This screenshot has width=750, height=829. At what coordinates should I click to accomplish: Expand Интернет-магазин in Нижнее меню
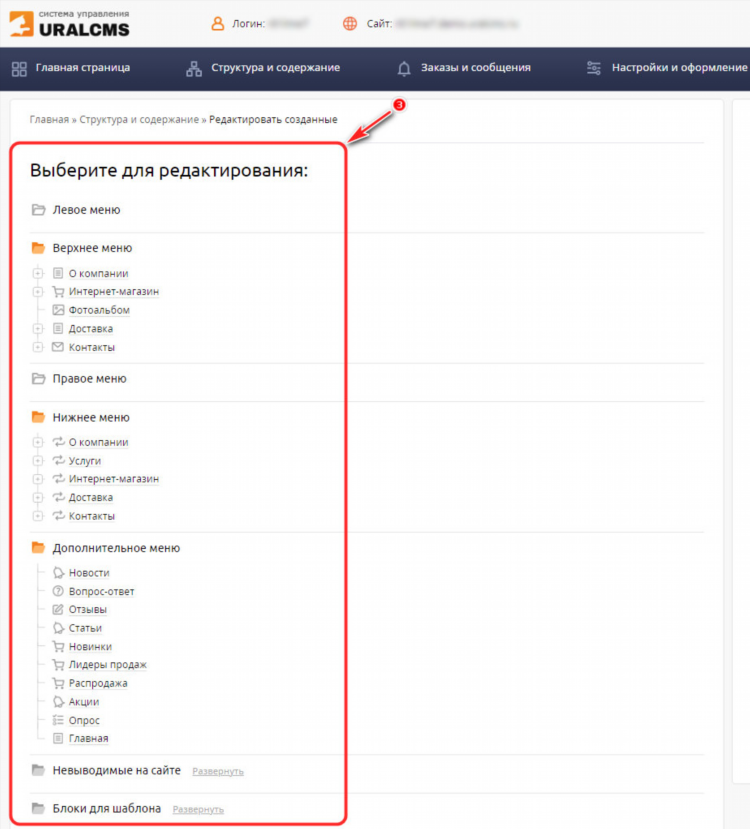point(38,479)
